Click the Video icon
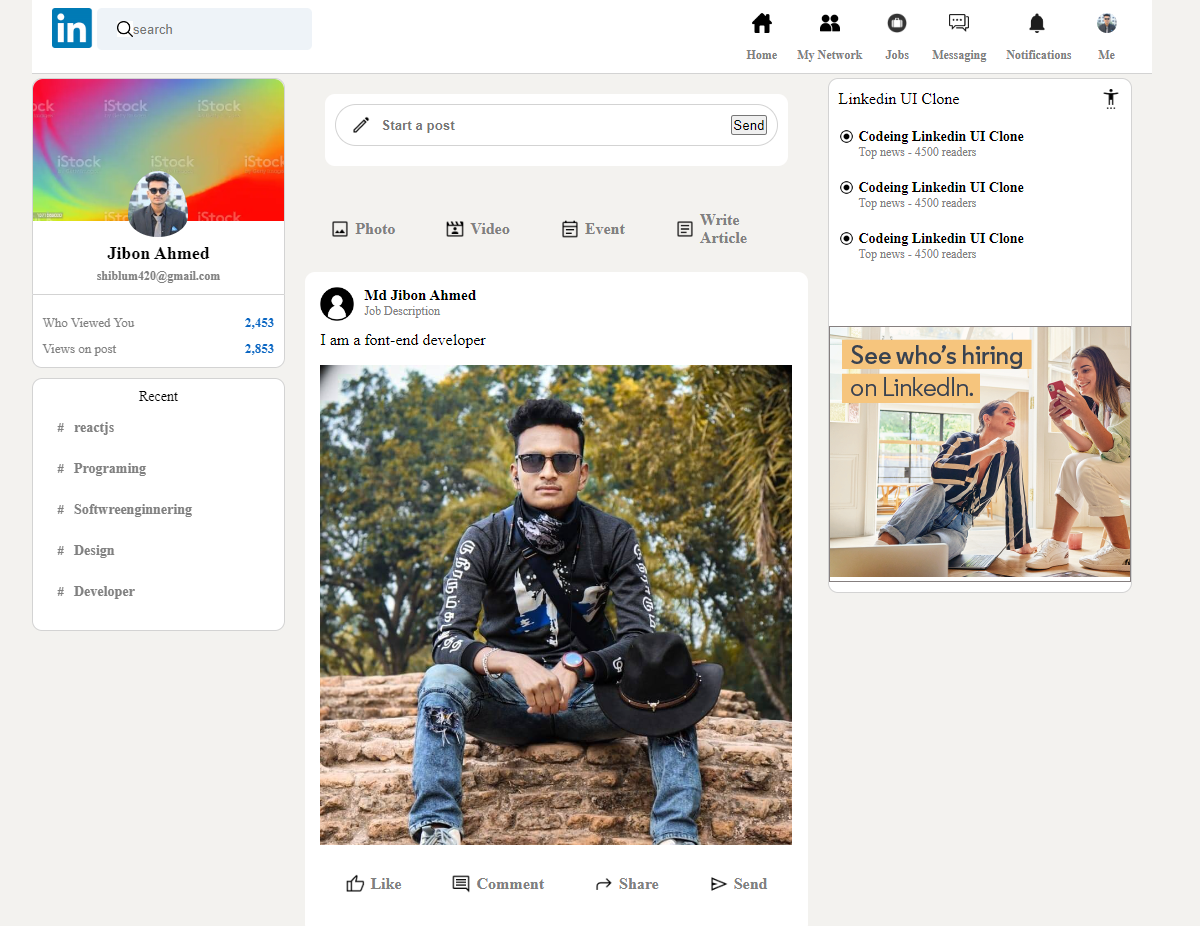1200x926 pixels. point(455,229)
